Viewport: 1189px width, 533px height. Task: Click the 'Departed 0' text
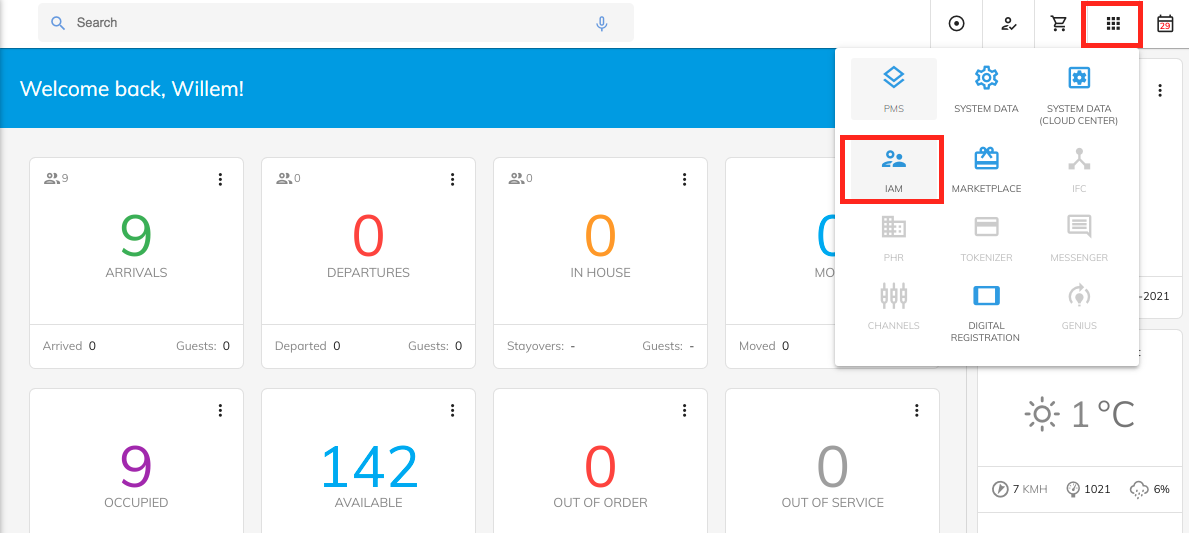coord(307,346)
